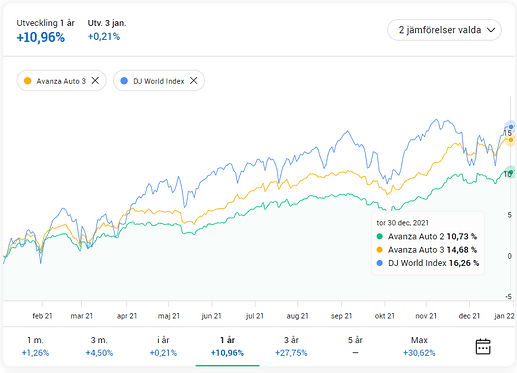This screenshot has width=517, height=373.
Task: Click tooltip row Avanza Auto 3 14,68 %
Action: (x=427, y=250)
